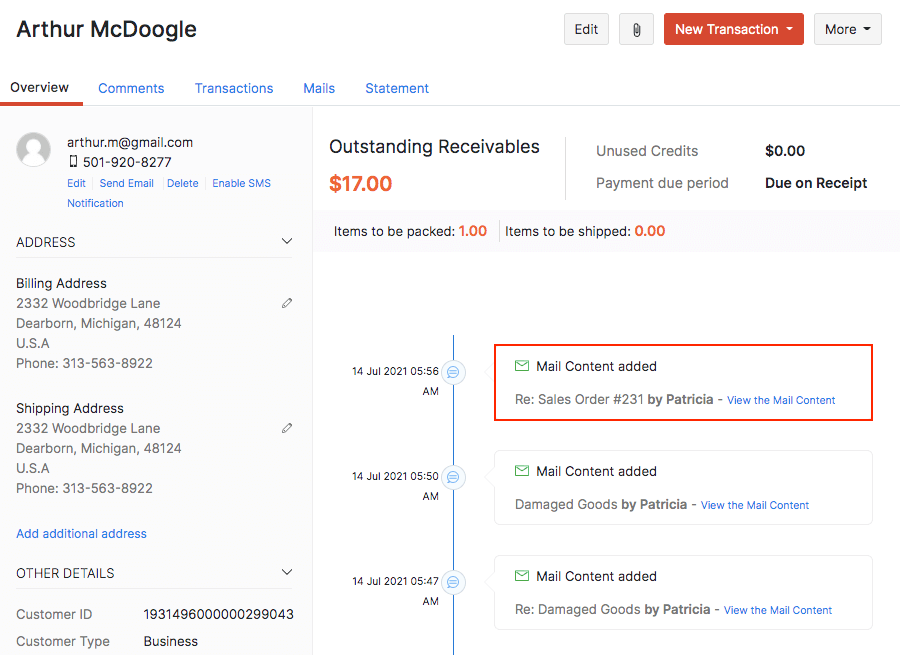The width and height of the screenshot is (900, 655).
Task: Click the envelope icon for Damaged Goods entry
Action: click(x=521, y=471)
